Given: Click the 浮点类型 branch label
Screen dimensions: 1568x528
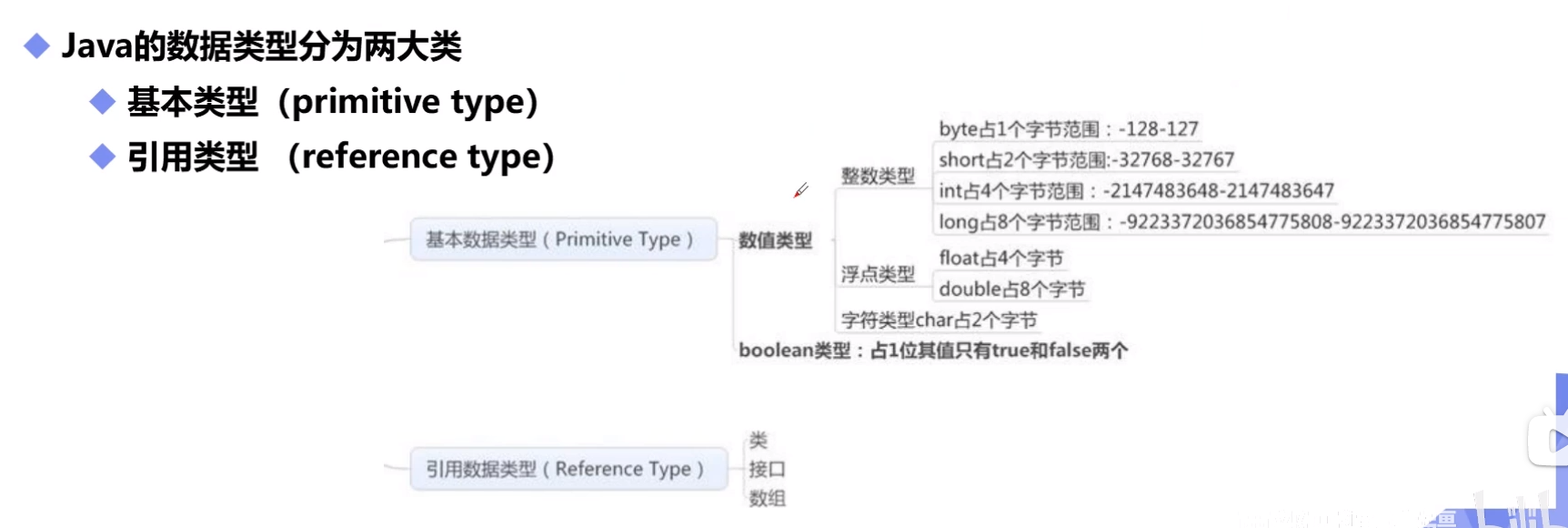Looking at the screenshot, I should [x=878, y=274].
